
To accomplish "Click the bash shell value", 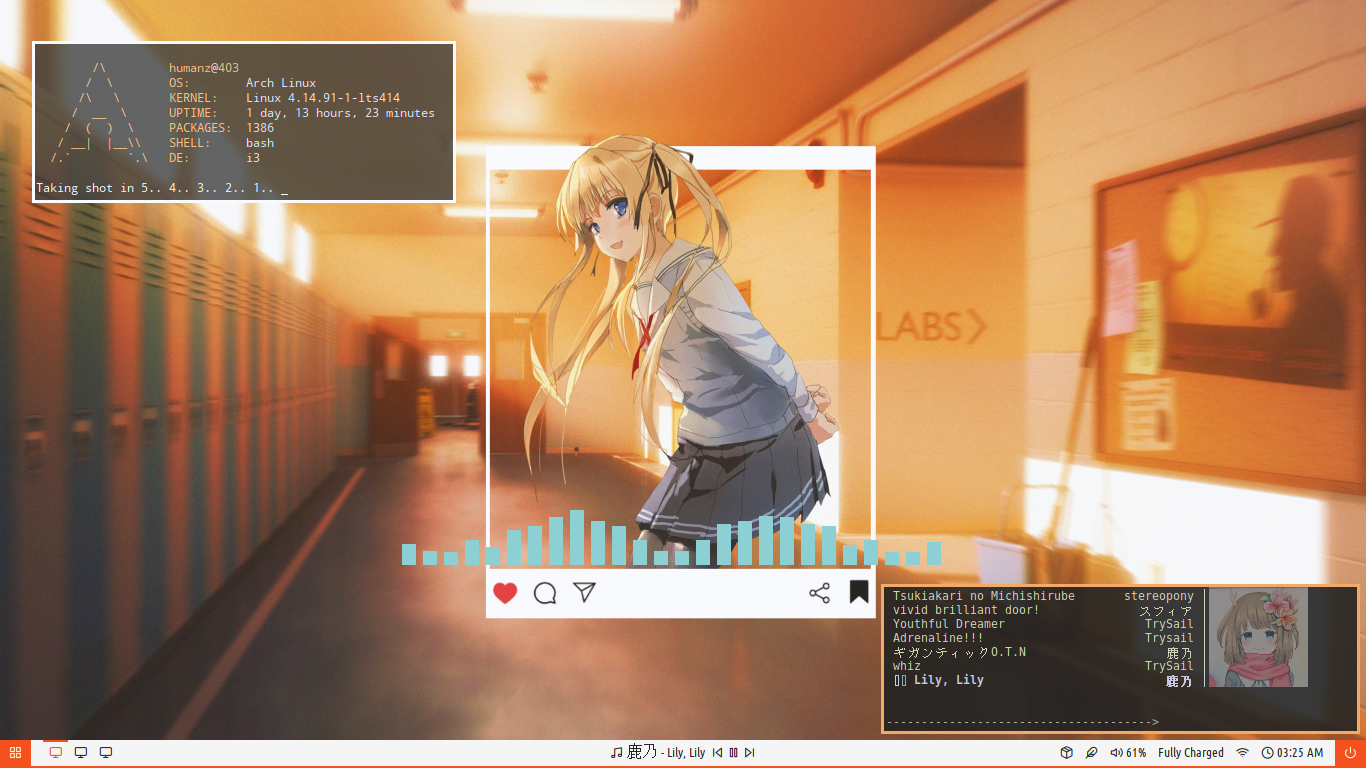I will tap(260, 143).
